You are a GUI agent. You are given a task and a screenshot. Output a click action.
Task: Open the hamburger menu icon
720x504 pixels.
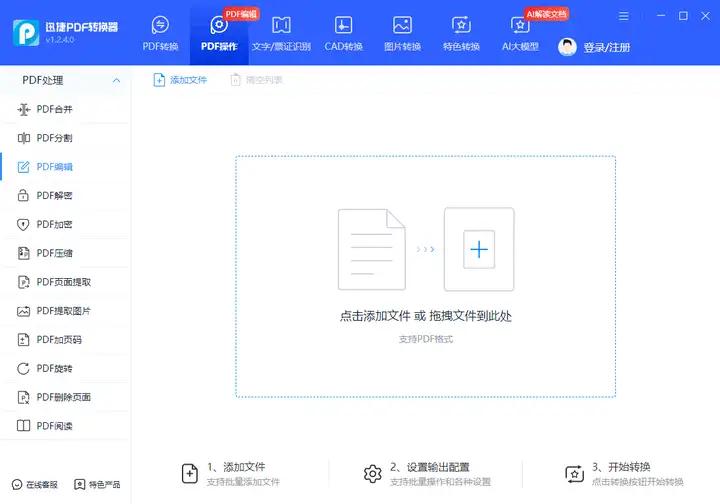[623, 16]
